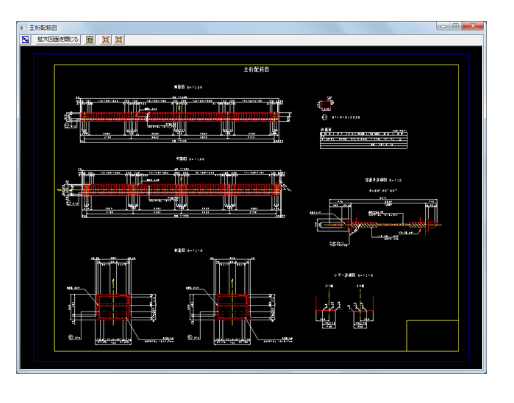Image resolution: width=514 pixels, height=403 pixels.
Task: Select the orange-centered zoom icon in toolbar
Action: (x=90, y=40)
